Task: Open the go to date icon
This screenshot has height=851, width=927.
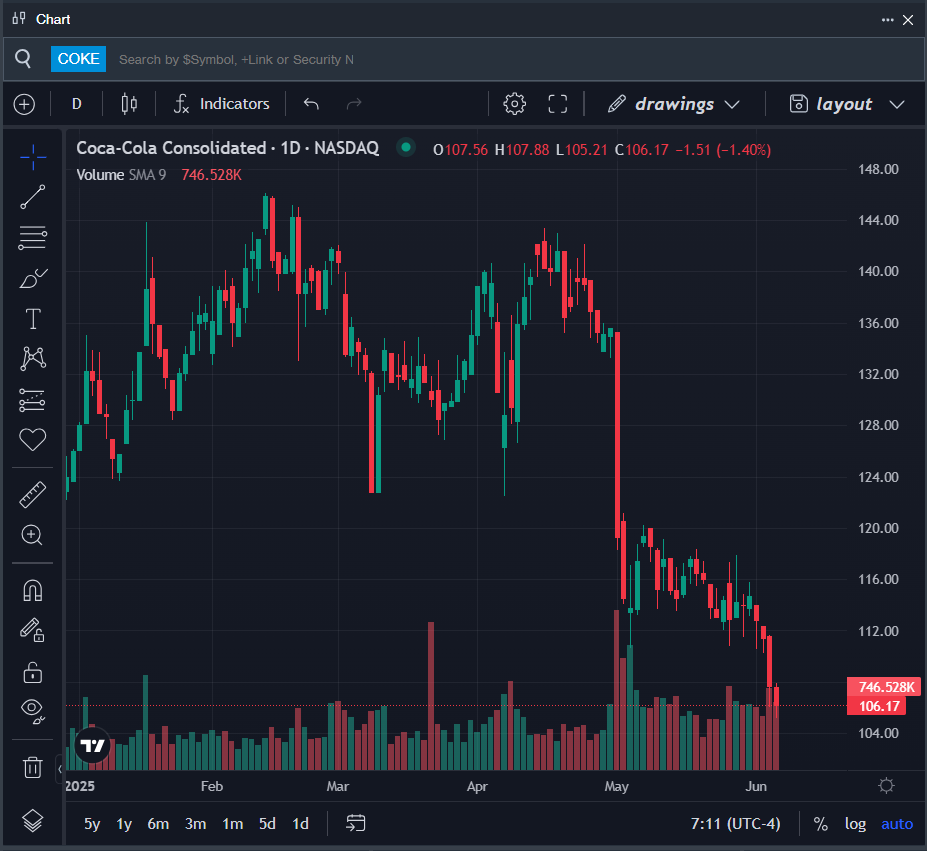Action: click(355, 823)
